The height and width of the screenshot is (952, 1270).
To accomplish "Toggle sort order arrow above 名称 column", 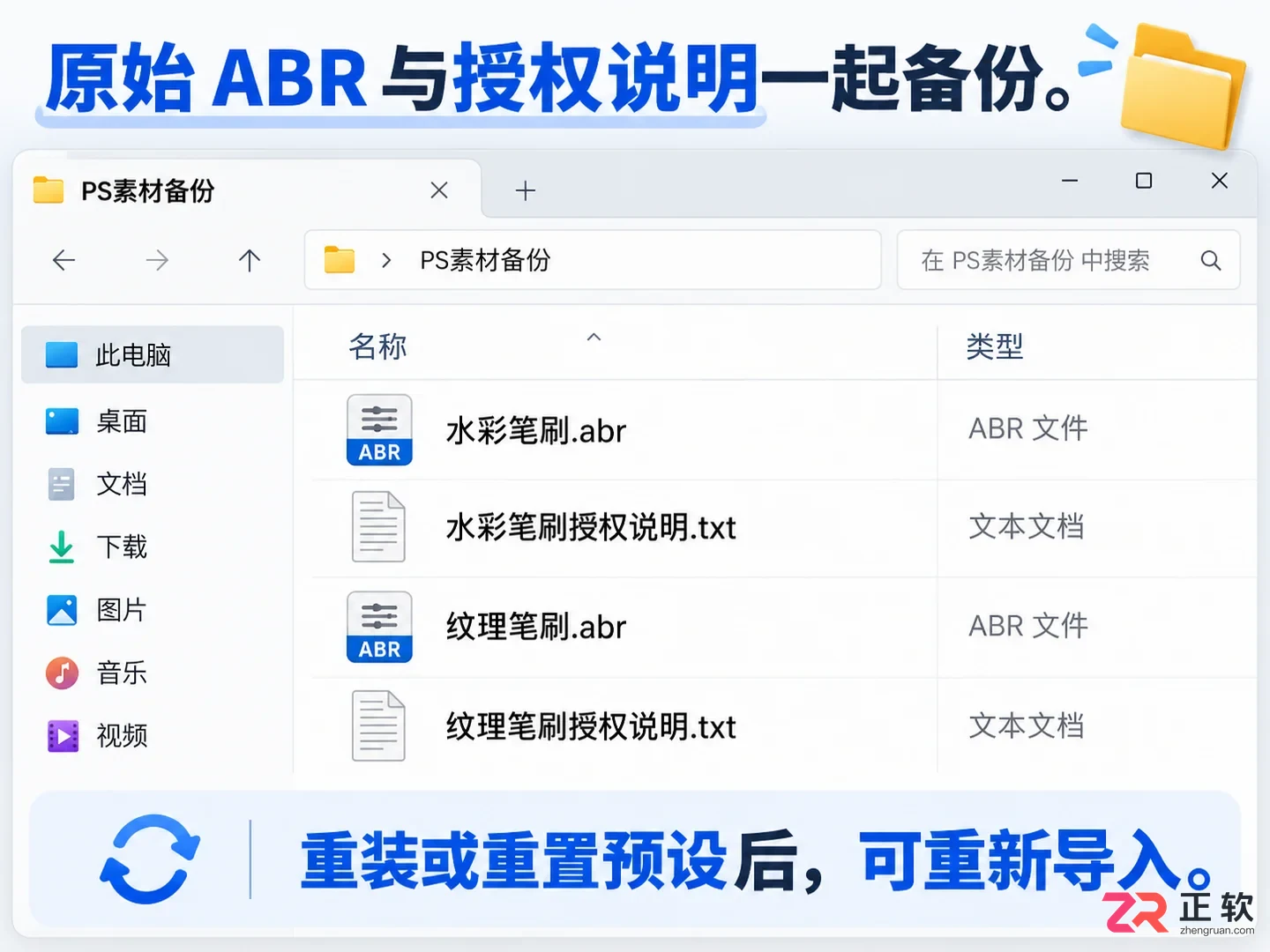I will (594, 337).
